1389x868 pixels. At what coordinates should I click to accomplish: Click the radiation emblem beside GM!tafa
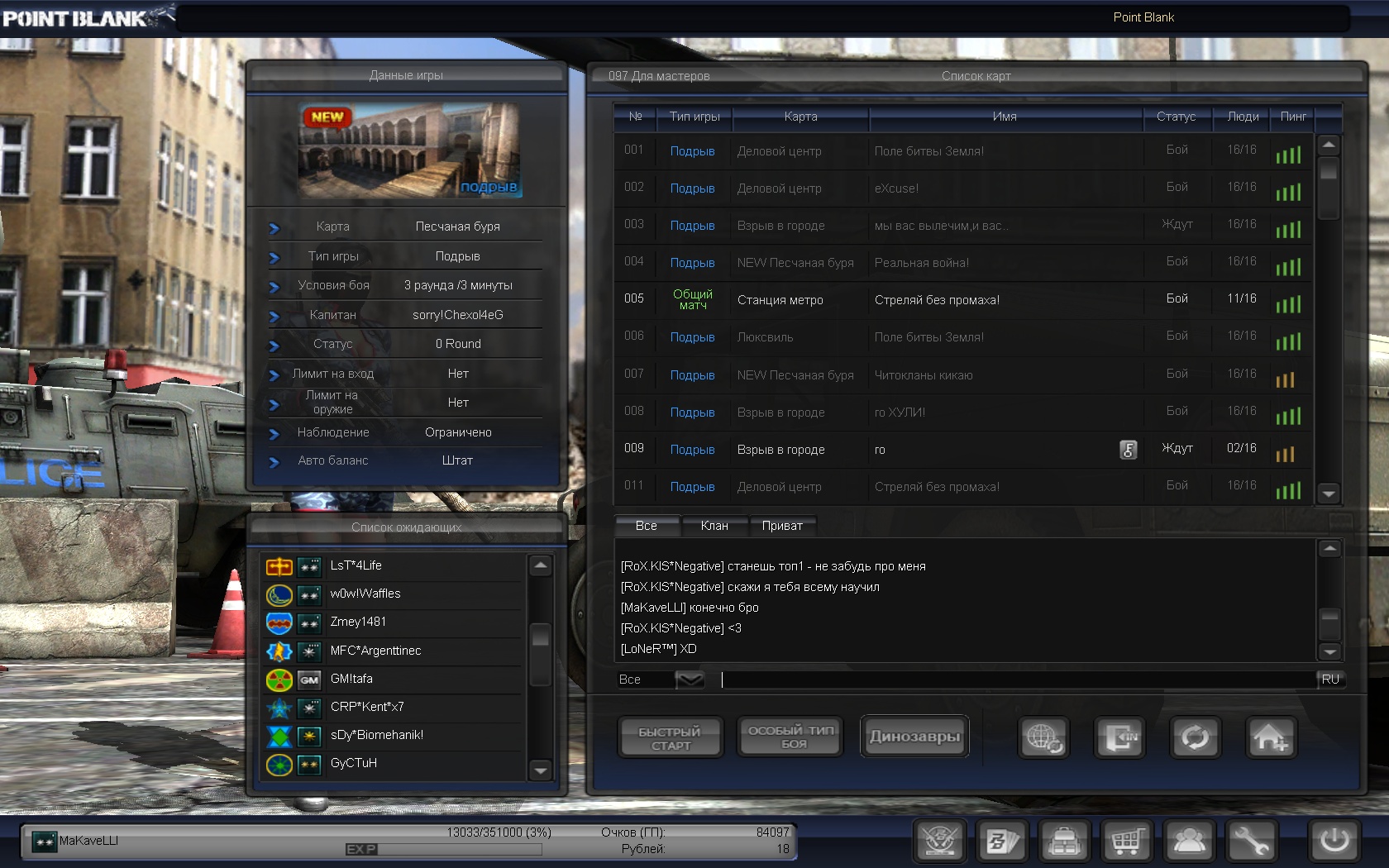[x=279, y=680]
